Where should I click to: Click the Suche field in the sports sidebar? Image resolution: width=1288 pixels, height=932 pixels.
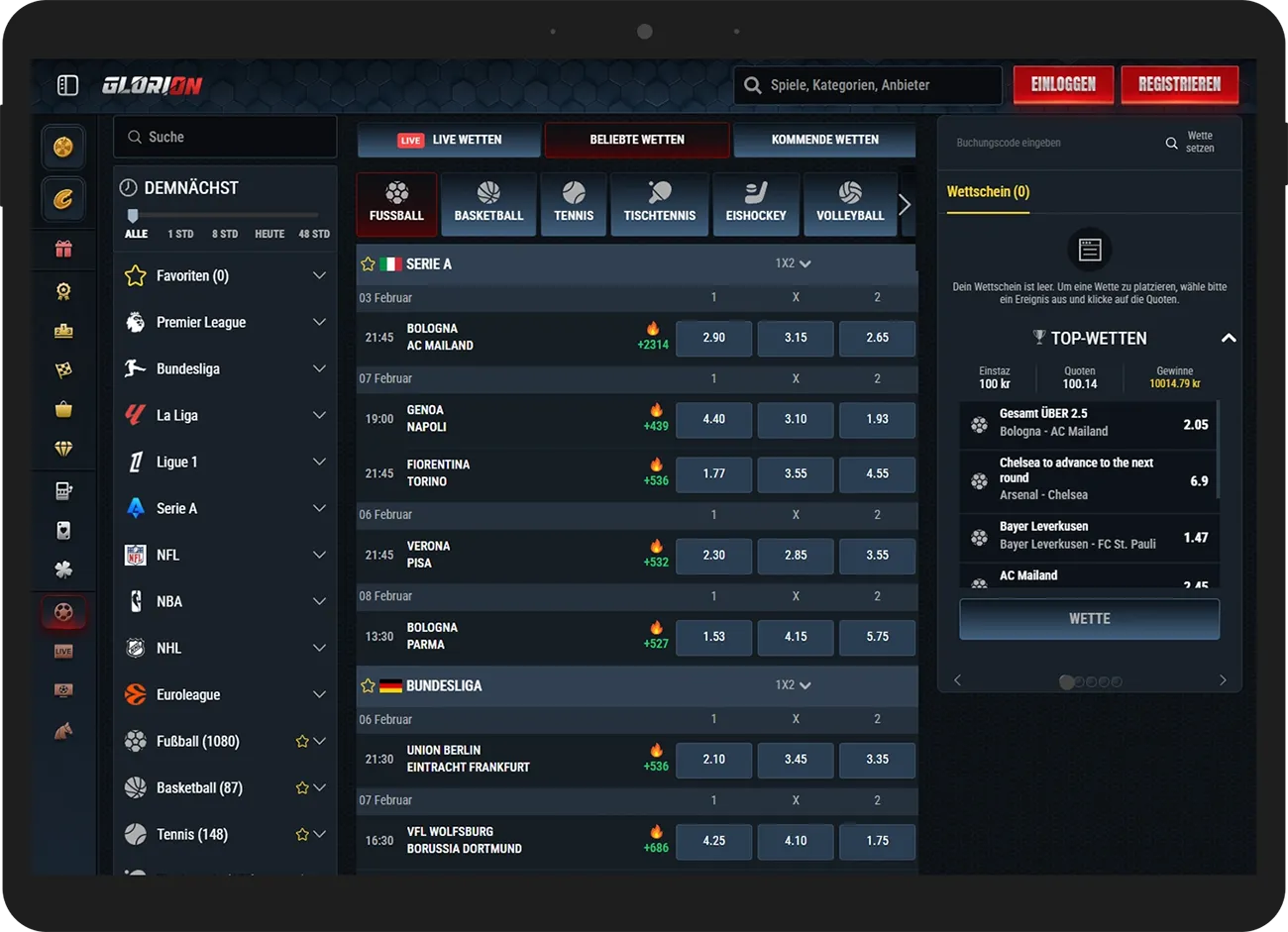[x=226, y=138]
